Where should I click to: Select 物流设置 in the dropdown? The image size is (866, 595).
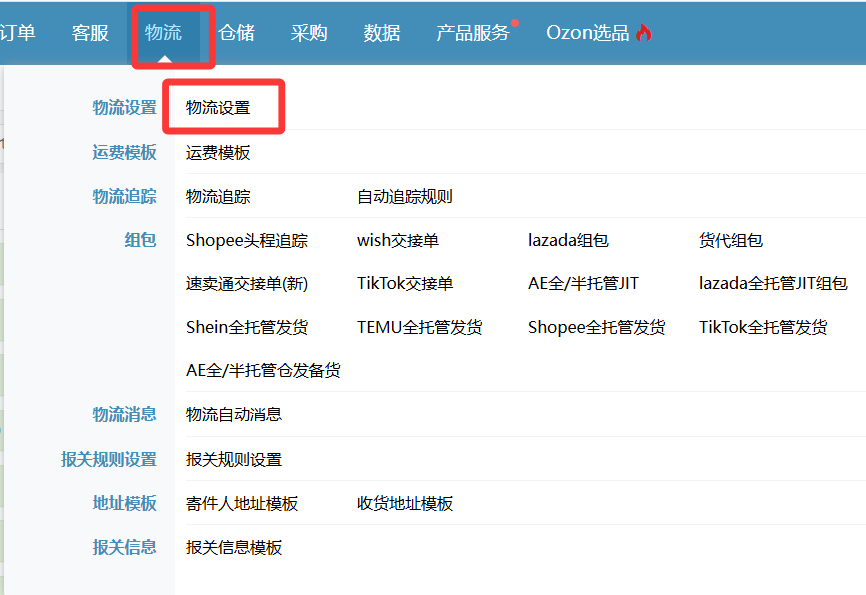pos(218,108)
